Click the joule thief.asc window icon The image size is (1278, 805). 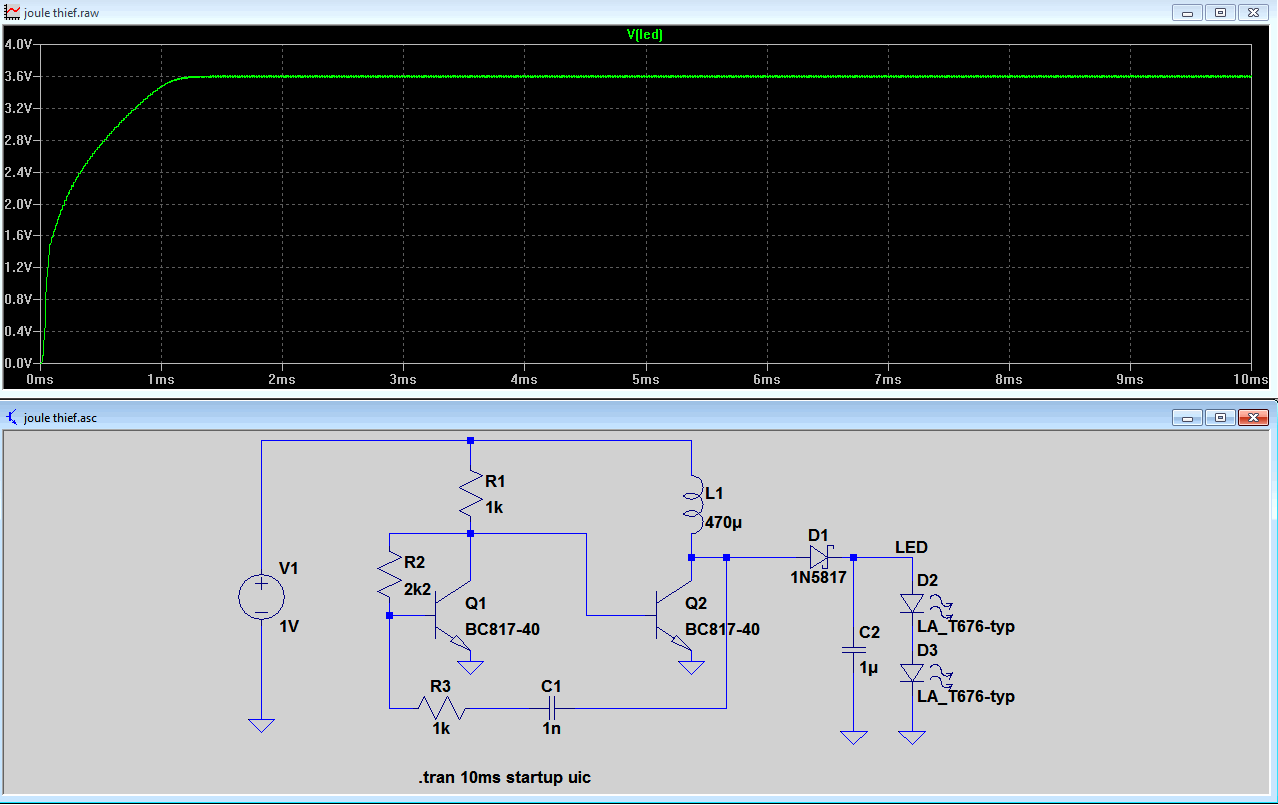(12, 418)
